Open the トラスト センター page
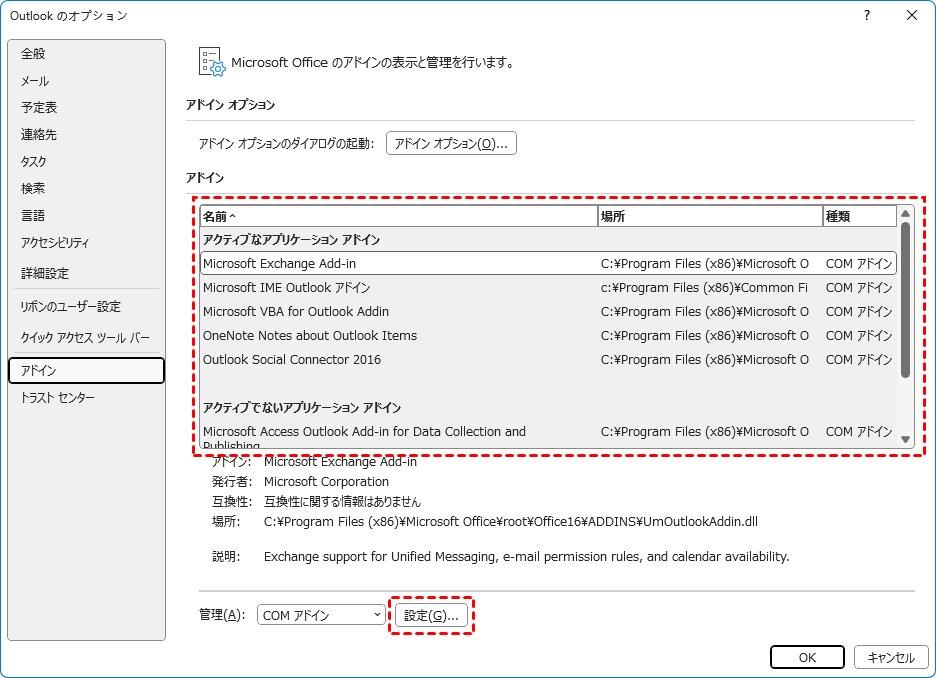 click(x=87, y=397)
